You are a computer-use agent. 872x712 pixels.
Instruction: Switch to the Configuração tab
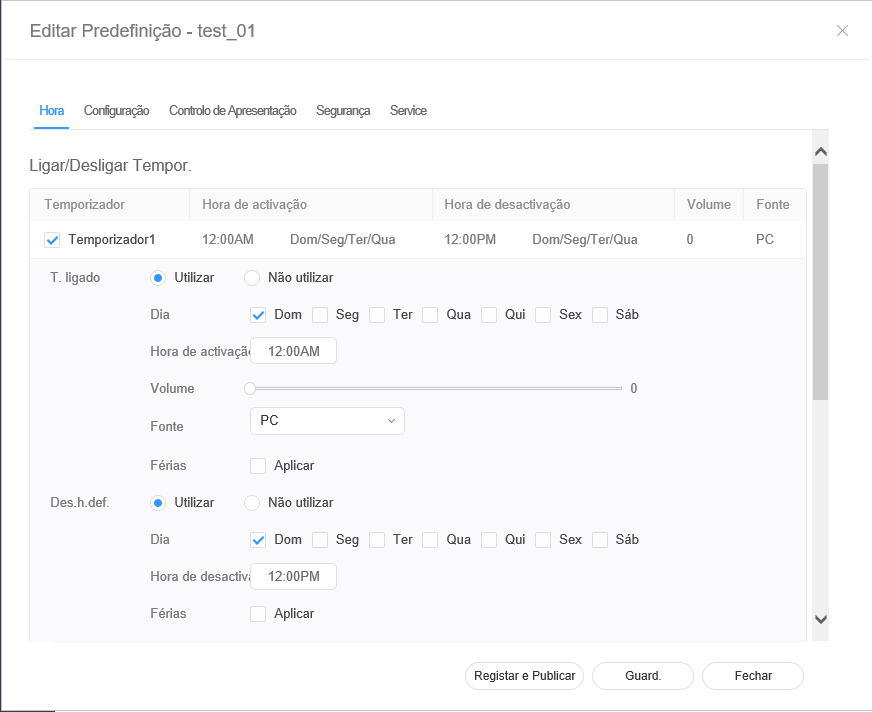[x=116, y=111]
